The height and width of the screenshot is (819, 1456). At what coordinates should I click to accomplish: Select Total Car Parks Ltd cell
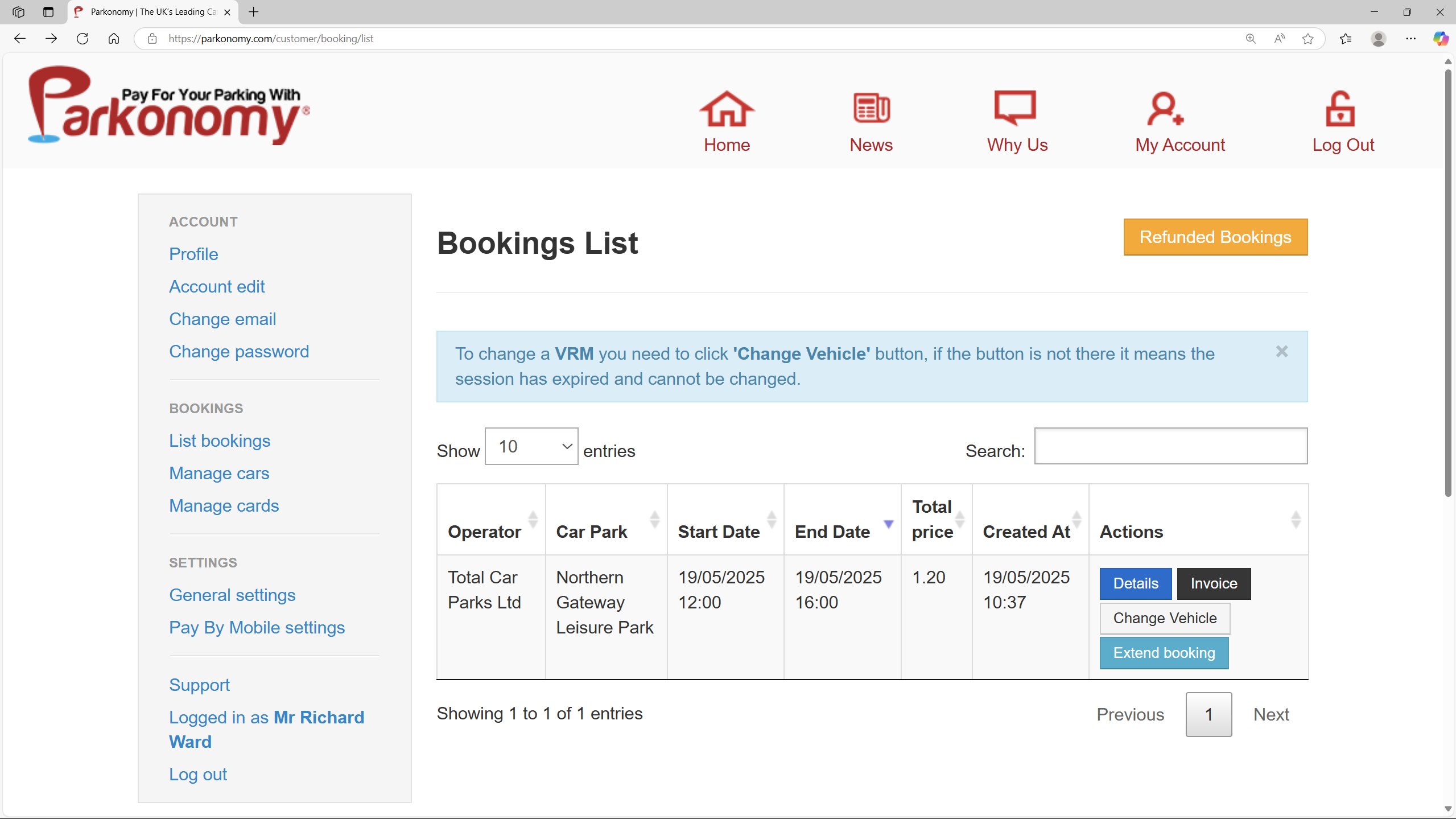point(491,617)
